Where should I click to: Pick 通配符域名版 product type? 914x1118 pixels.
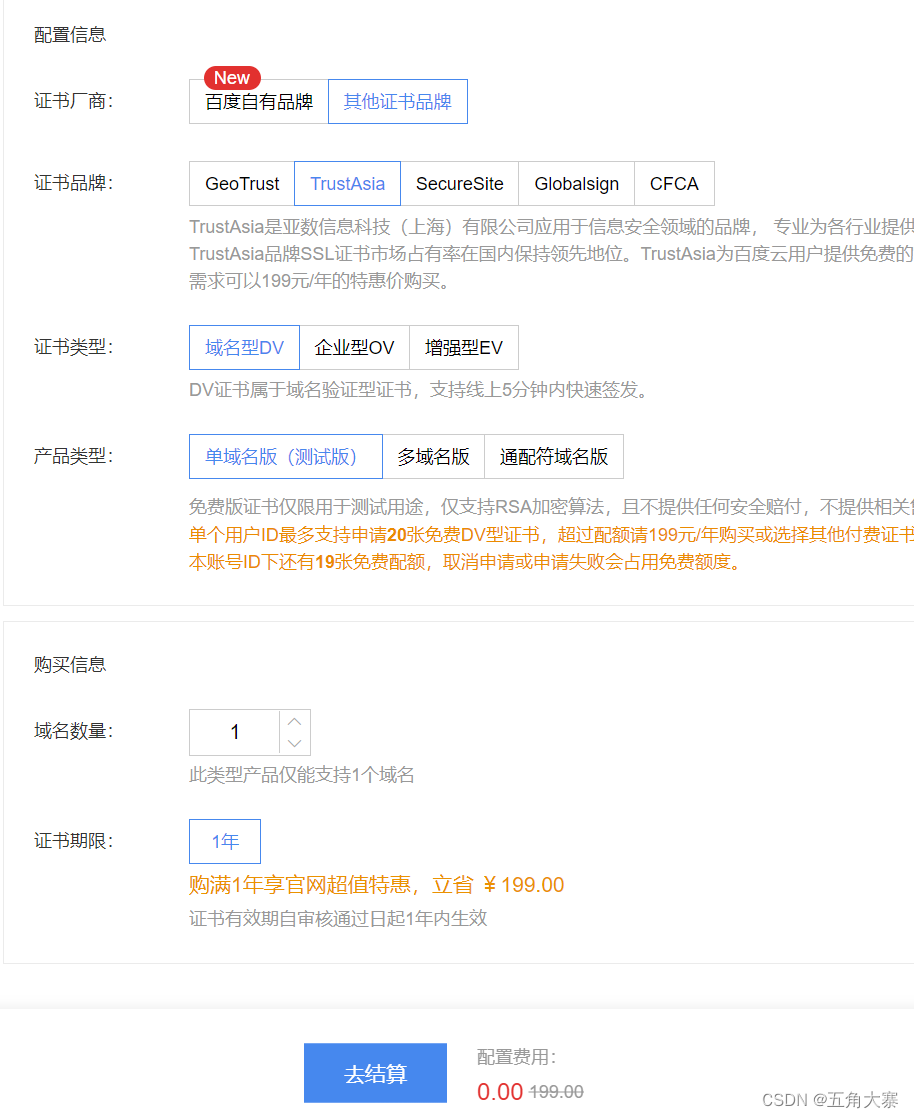553,456
